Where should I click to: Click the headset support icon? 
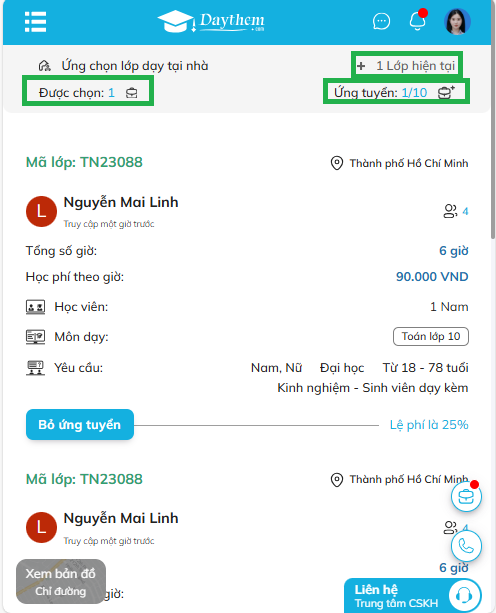(x=464, y=596)
